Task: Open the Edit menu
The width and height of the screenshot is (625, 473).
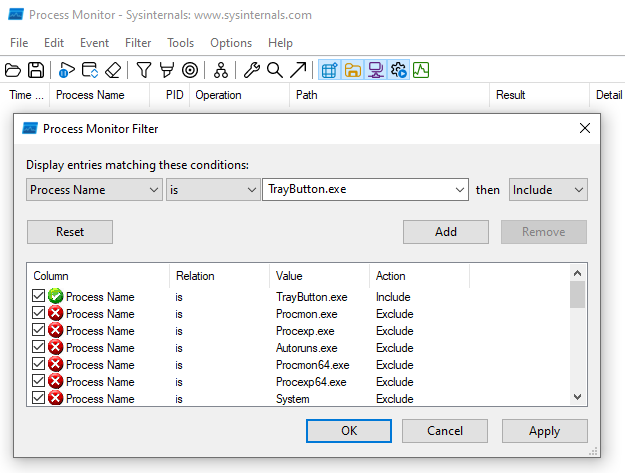Action: pos(54,43)
